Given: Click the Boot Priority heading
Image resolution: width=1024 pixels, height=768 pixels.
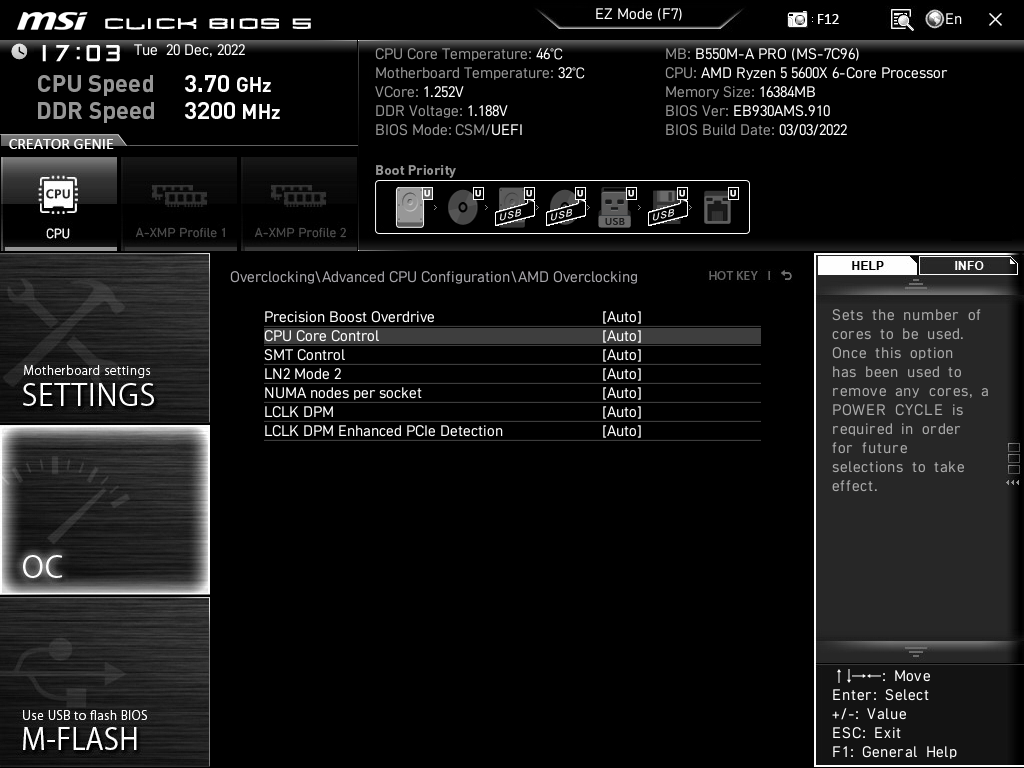Looking at the screenshot, I should pyautogui.click(x=415, y=170).
